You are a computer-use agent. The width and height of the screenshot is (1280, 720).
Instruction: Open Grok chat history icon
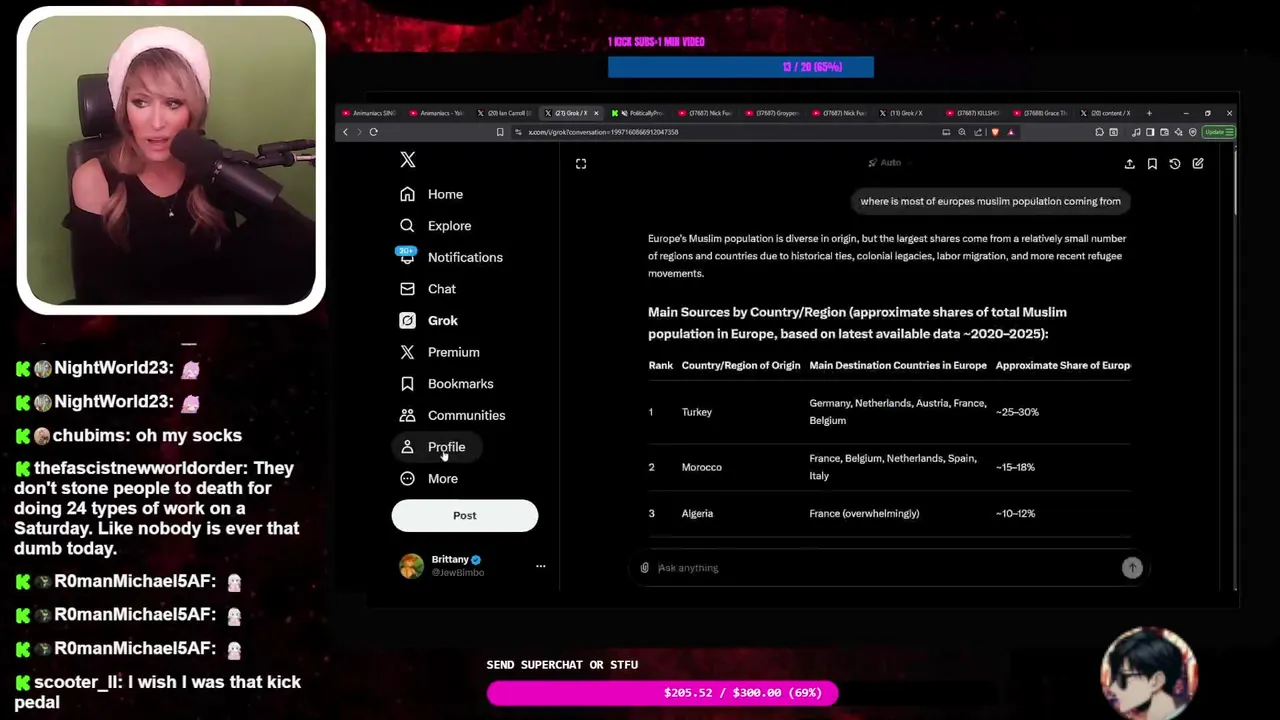tap(1175, 163)
